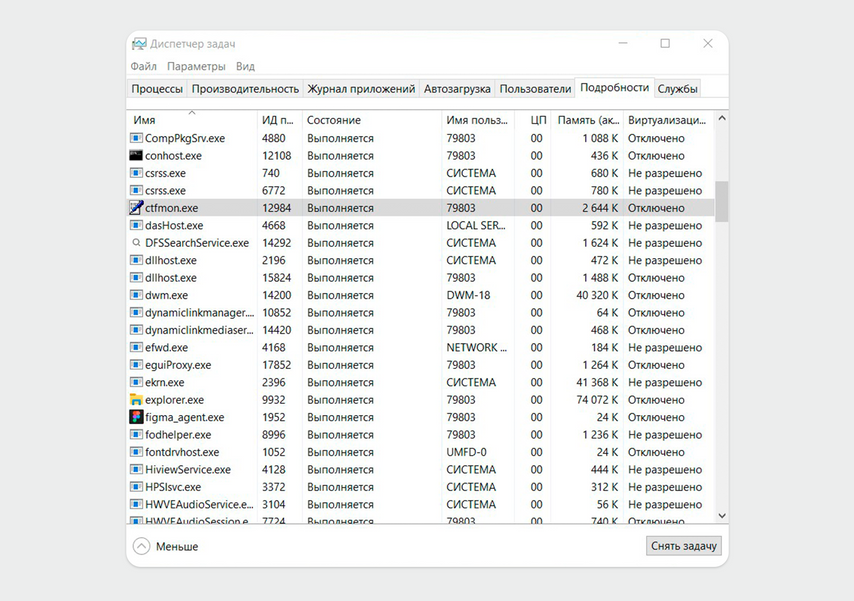The image size is (854, 601).
Task: Click the conhost.exe process name
Action: click(x=173, y=155)
